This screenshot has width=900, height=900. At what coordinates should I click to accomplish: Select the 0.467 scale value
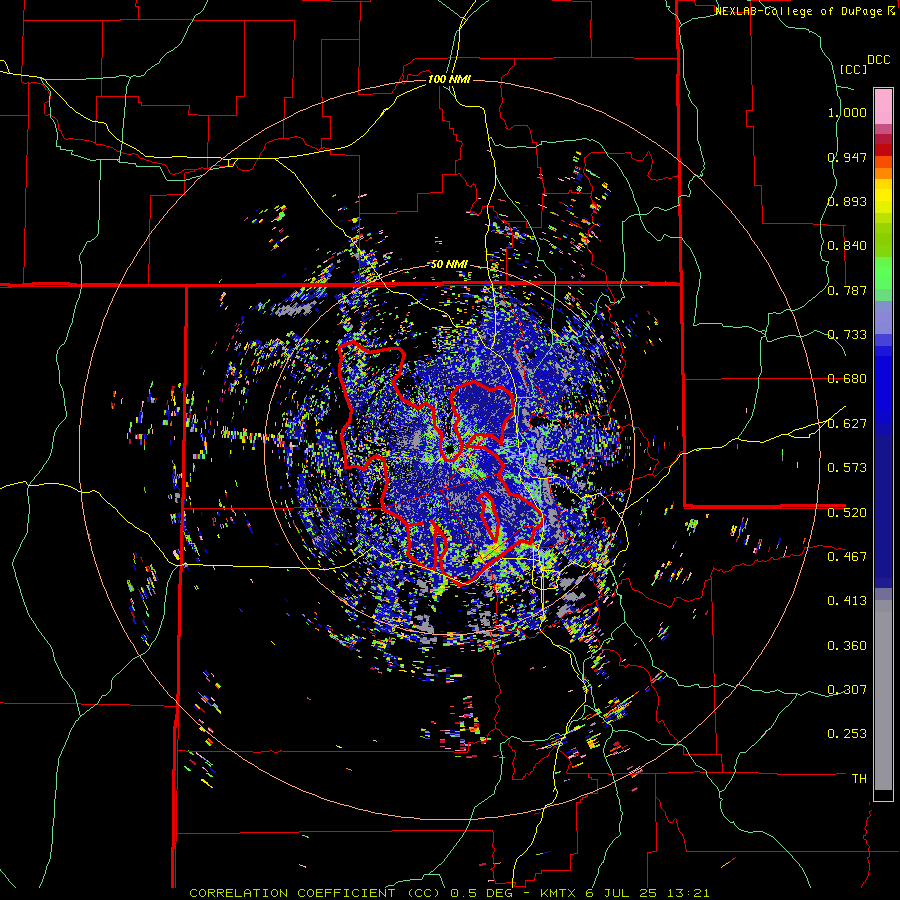pyautogui.click(x=847, y=557)
